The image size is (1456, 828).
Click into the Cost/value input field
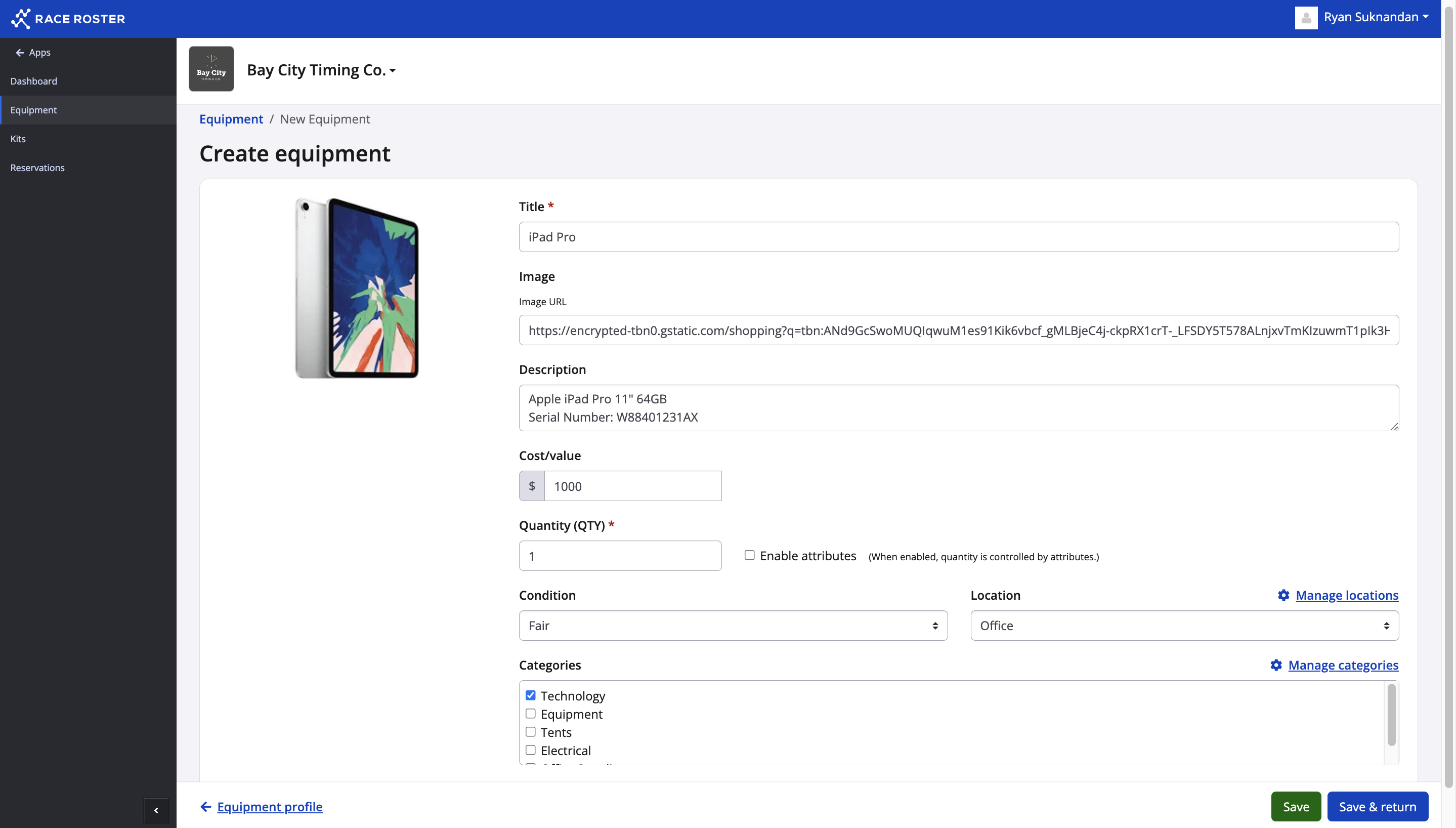632,486
